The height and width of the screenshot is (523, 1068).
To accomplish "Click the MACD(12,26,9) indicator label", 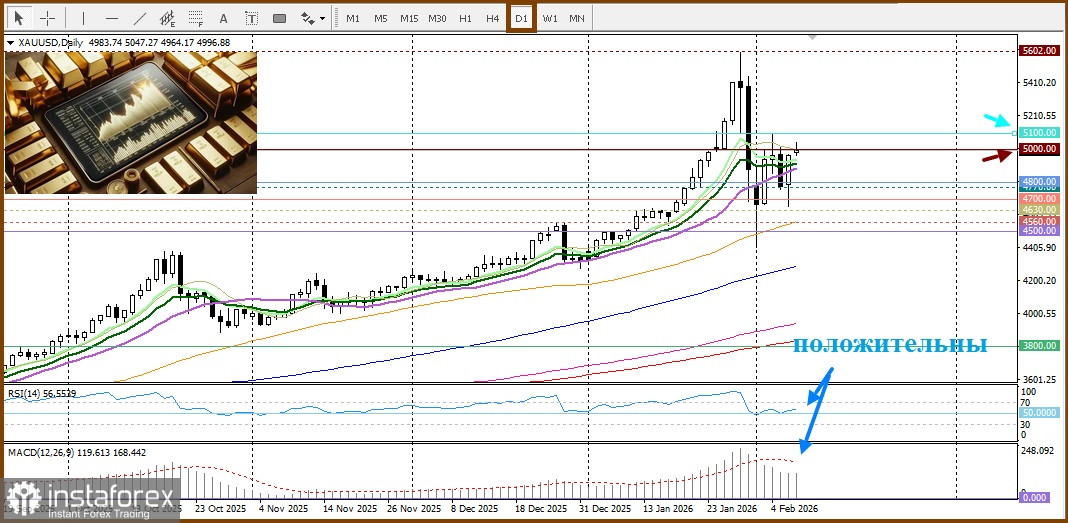I will pyautogui.click(x=76, y=452).
